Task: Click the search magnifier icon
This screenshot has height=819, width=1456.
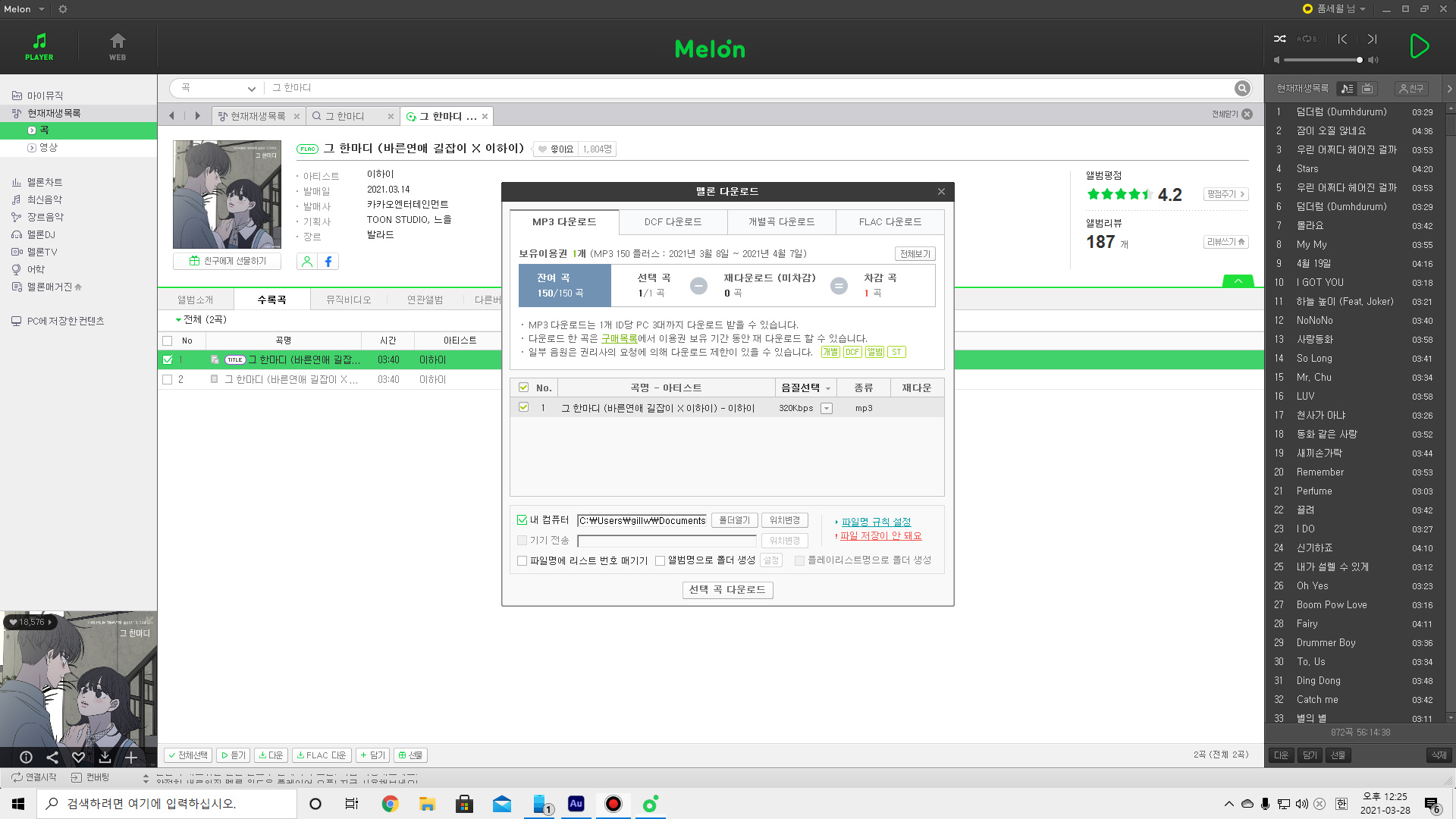Action: coord(1241,88)
